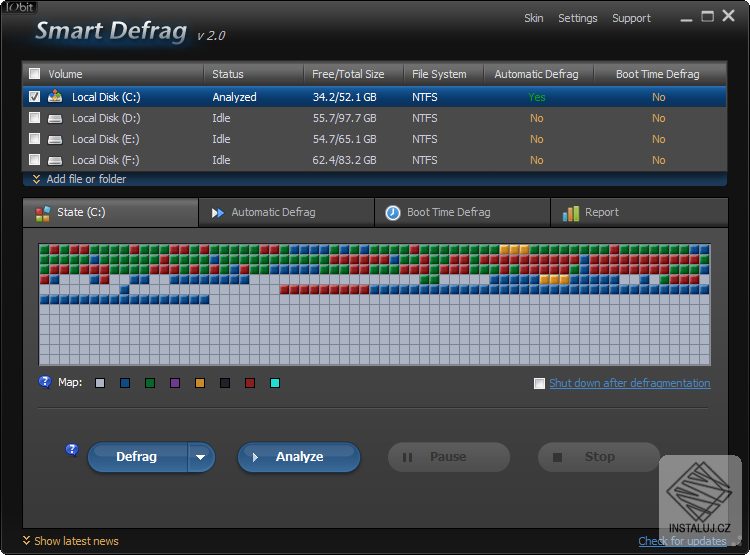Check the Local Disk (D:) checkbox
The width and height of the screenshot is (750, 555).
tap(34, 118)
